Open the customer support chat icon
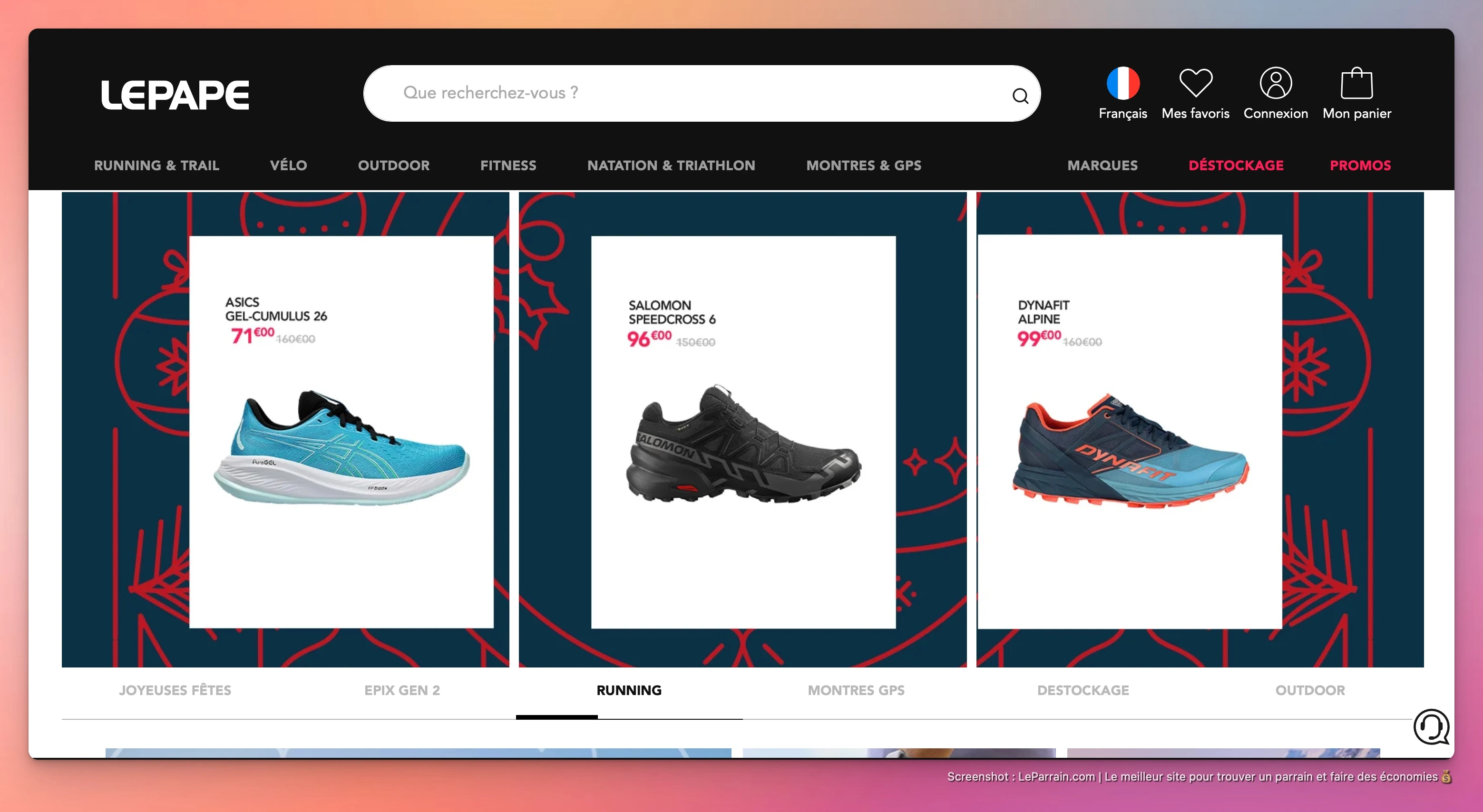This screenshot has height=812, width=1483. point(1431,727)
